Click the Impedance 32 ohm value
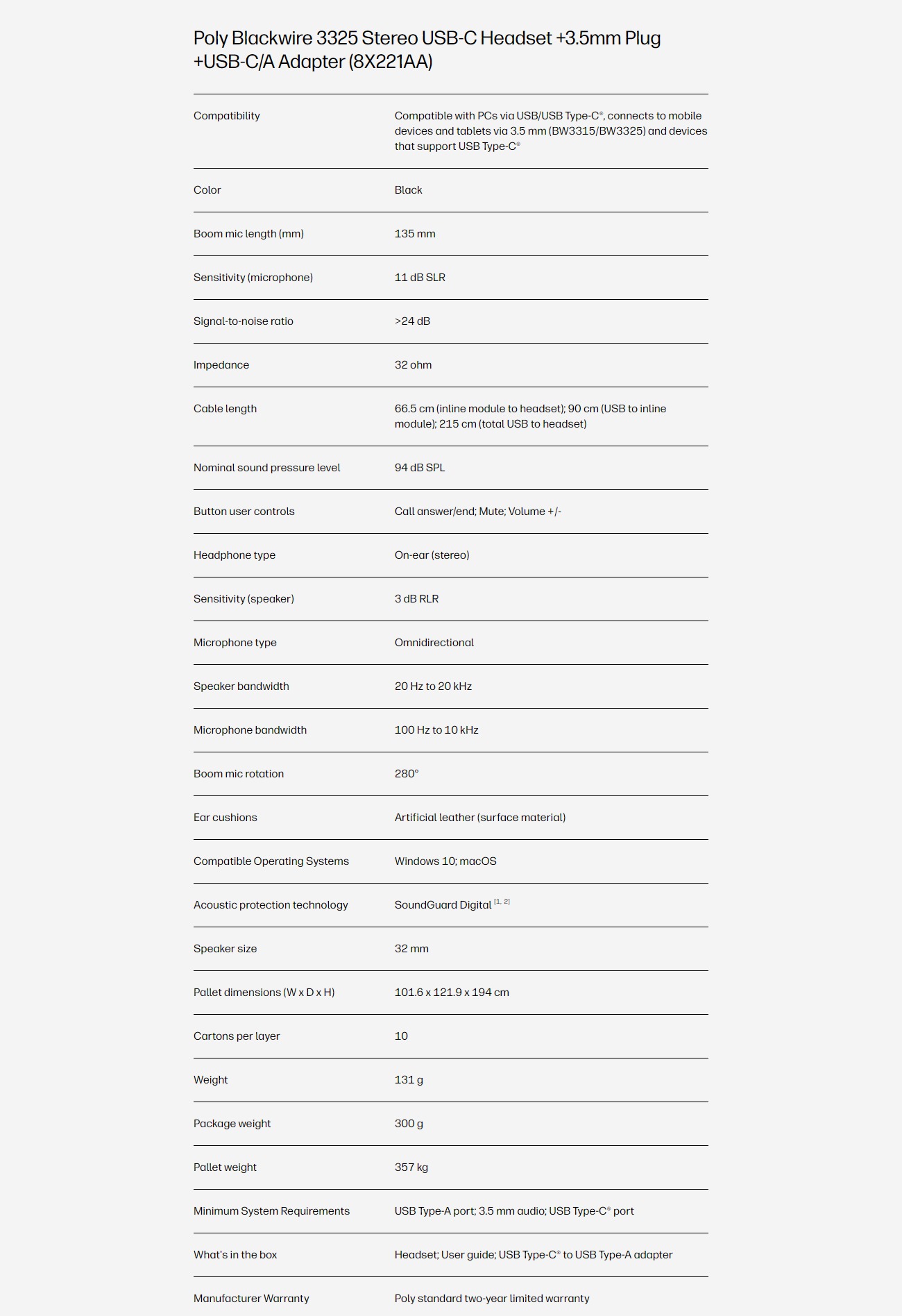Screen dimensions: 902x1316 [x=413, y=365]
